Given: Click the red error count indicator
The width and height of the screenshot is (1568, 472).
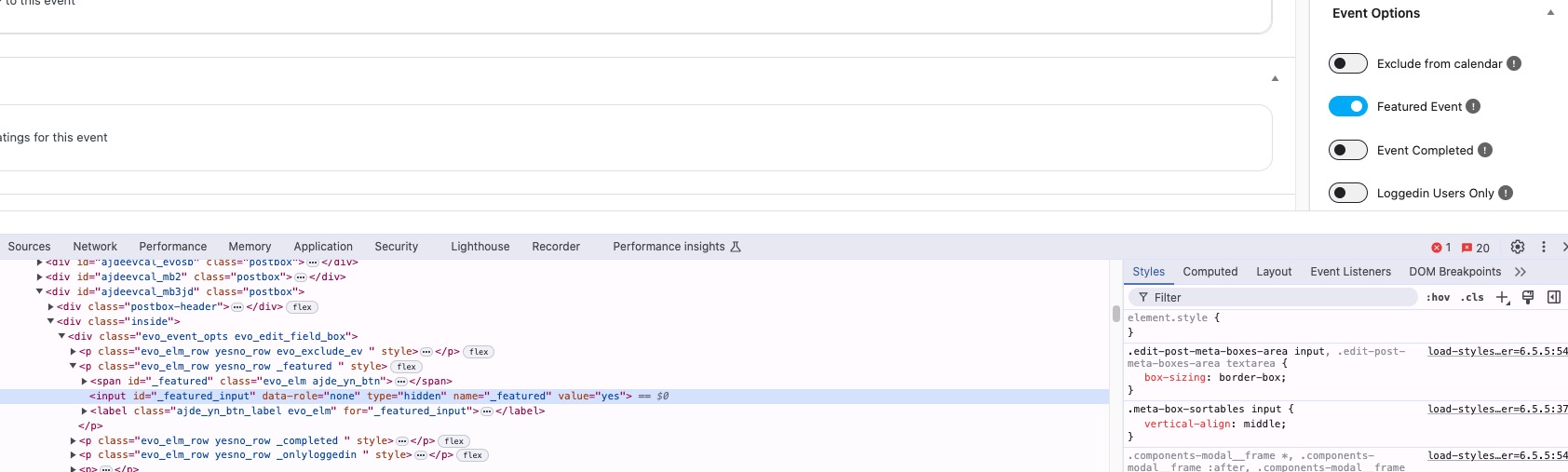Looking at the screenshot, I should [1441, 248].
